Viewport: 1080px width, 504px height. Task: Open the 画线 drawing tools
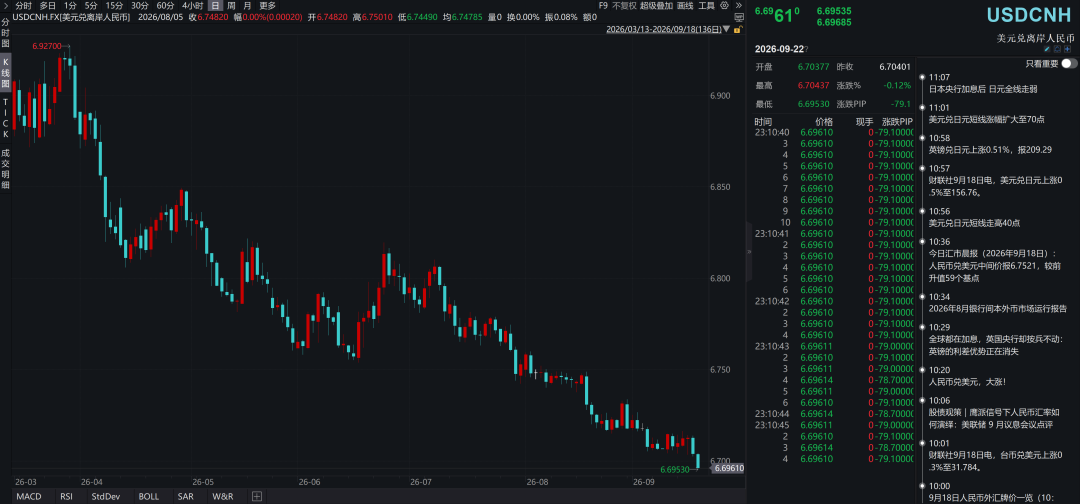pos(685,6)
